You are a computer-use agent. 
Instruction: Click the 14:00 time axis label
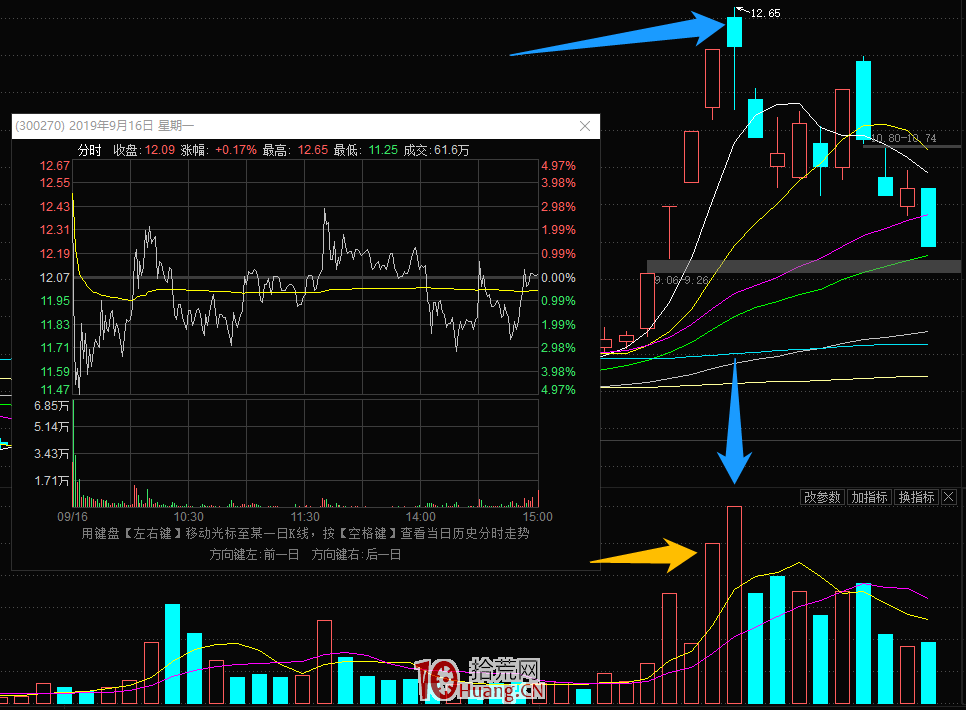pyautogui.click(x=421, y=516)
